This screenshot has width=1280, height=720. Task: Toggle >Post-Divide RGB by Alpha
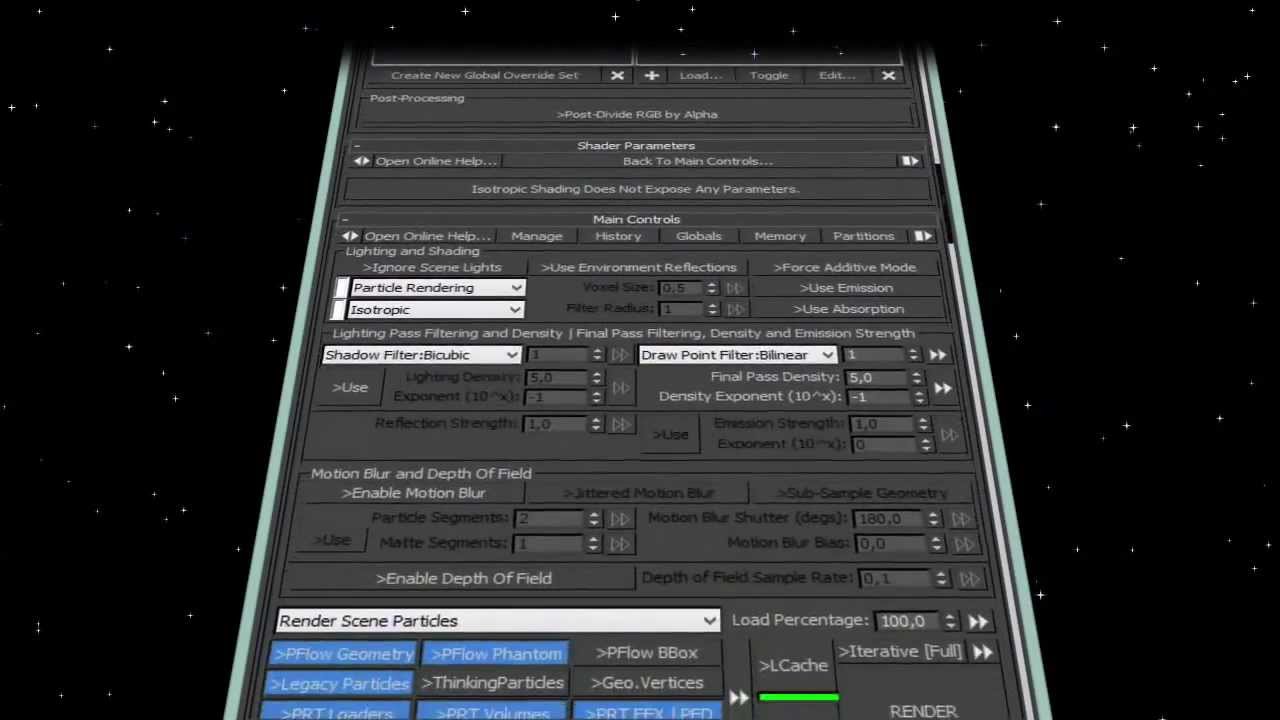pyautogui.click(x=637, y=114)
